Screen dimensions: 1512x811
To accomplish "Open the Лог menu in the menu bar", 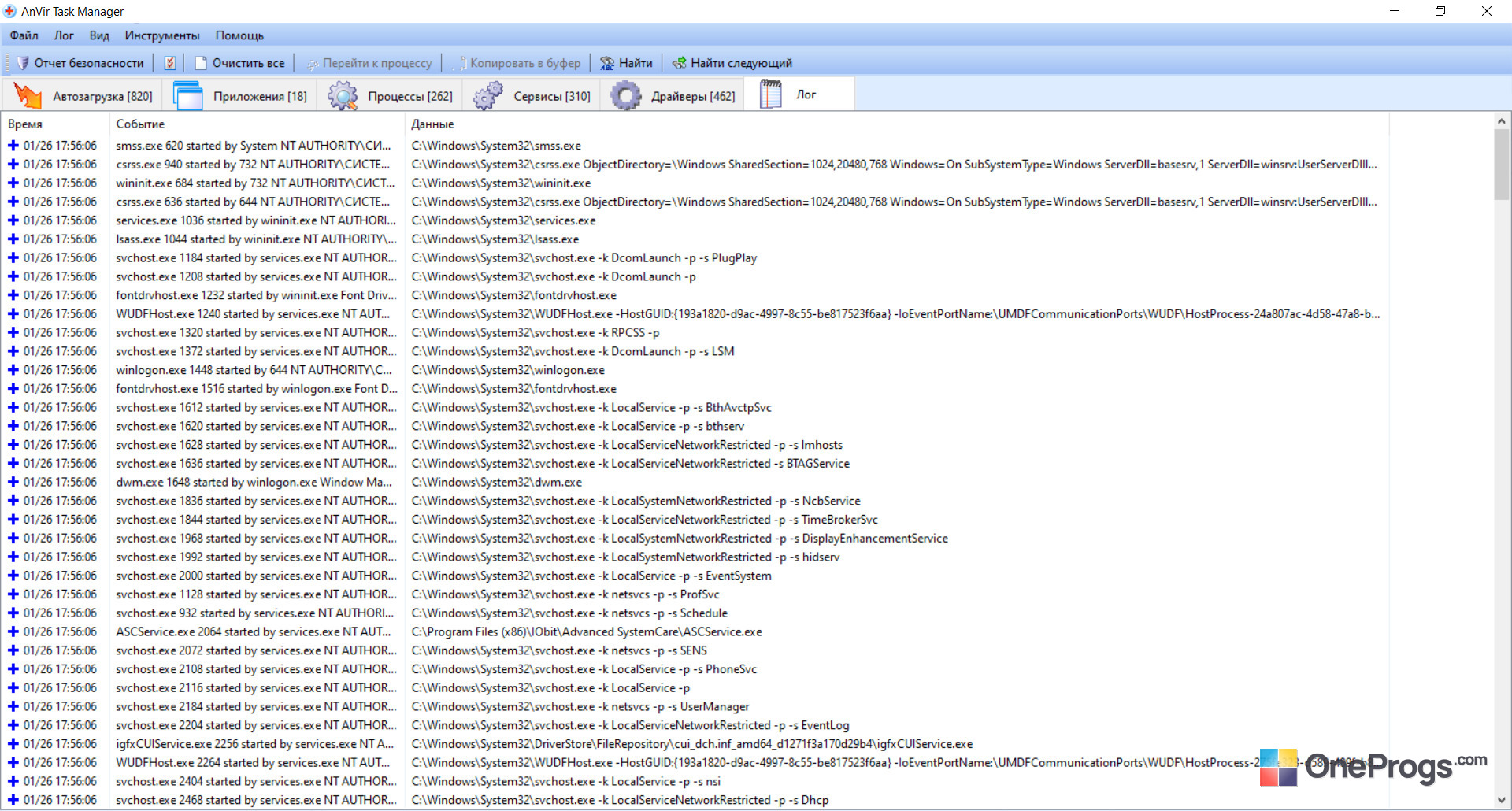I will pyautogui.click(x=64, y=35).
